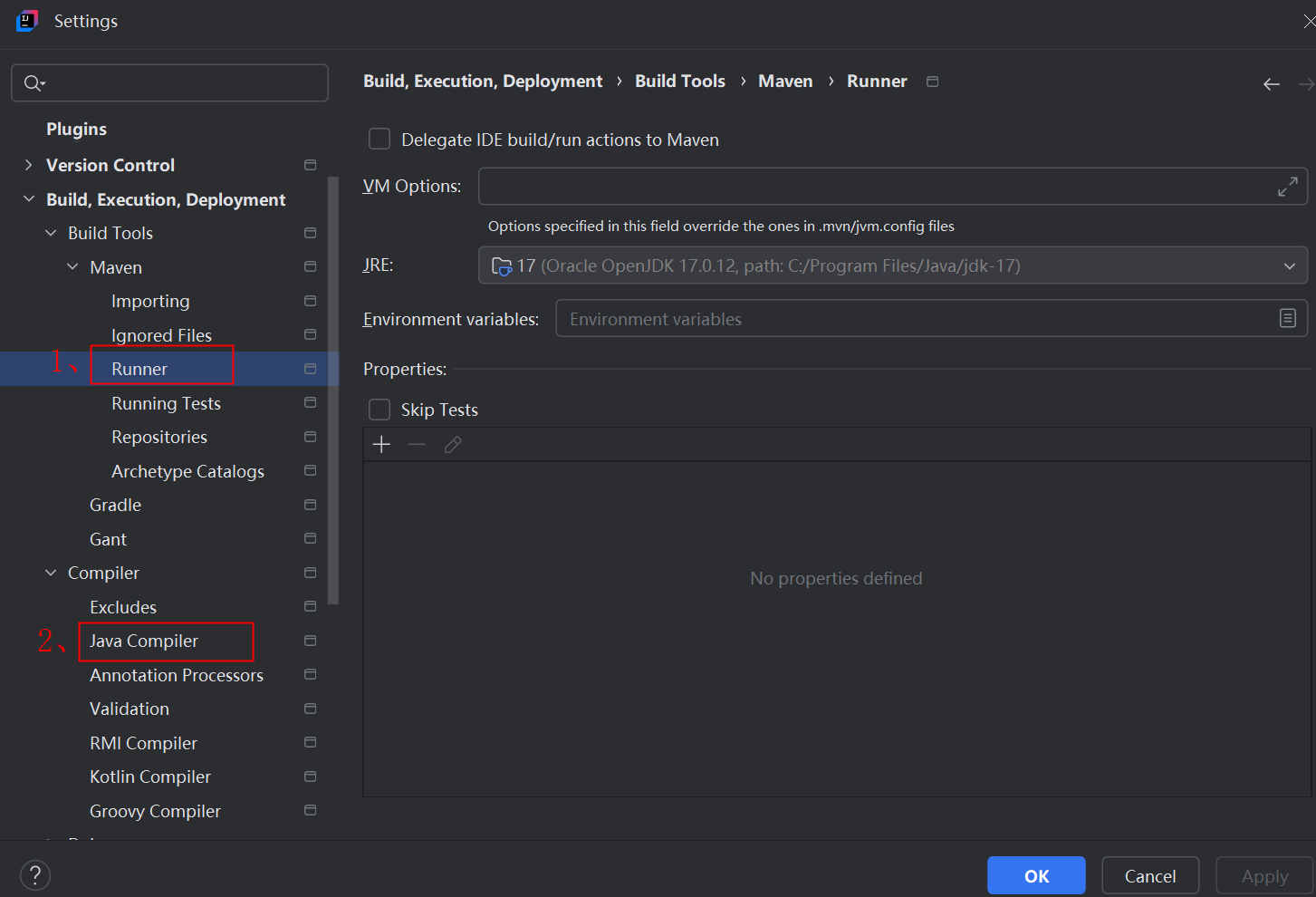
Task: Click project icon next to Gradle
Action: tap(310, 505)
